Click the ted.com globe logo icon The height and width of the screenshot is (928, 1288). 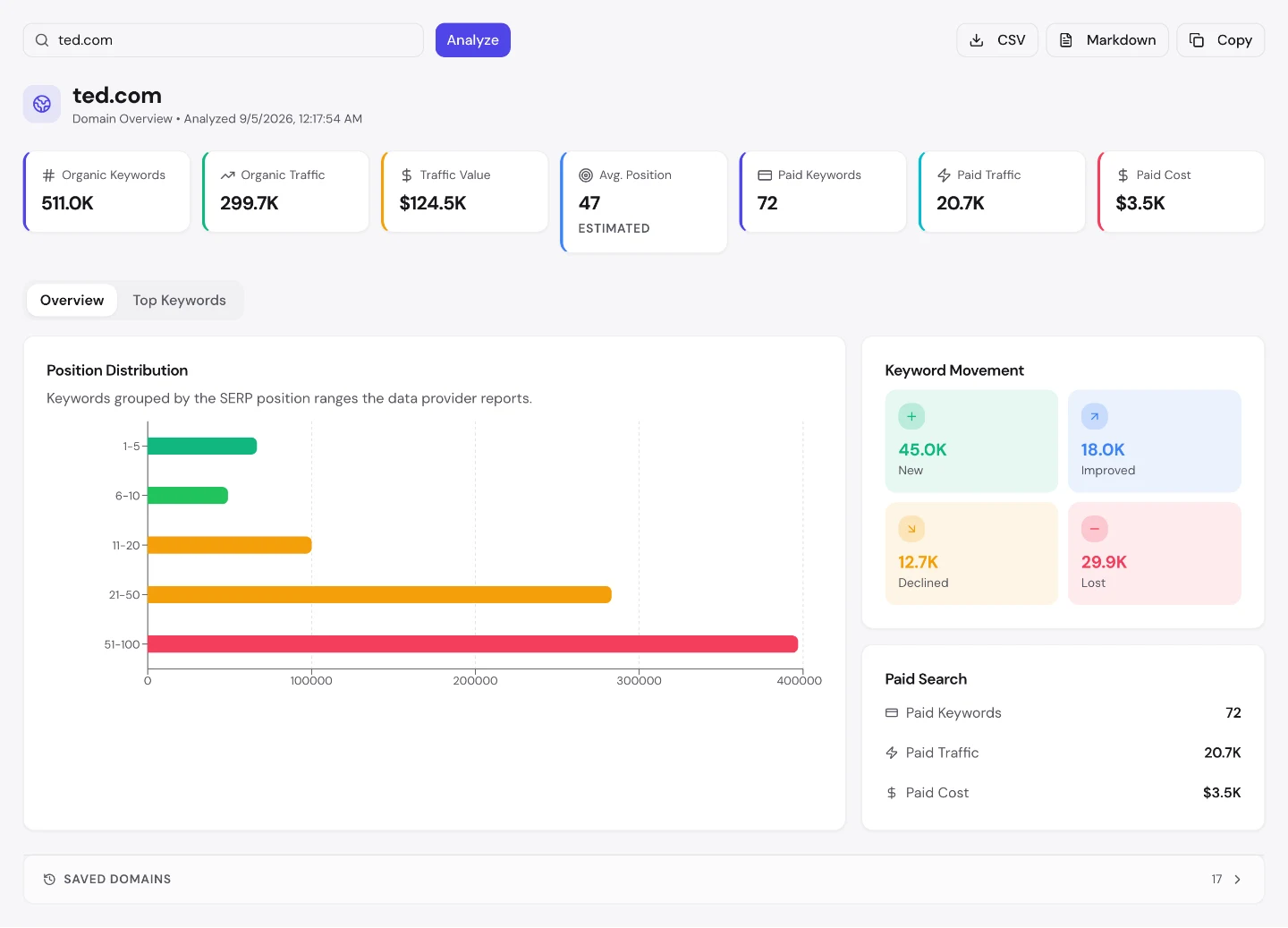pyautogui.click(x=42, y=105)
